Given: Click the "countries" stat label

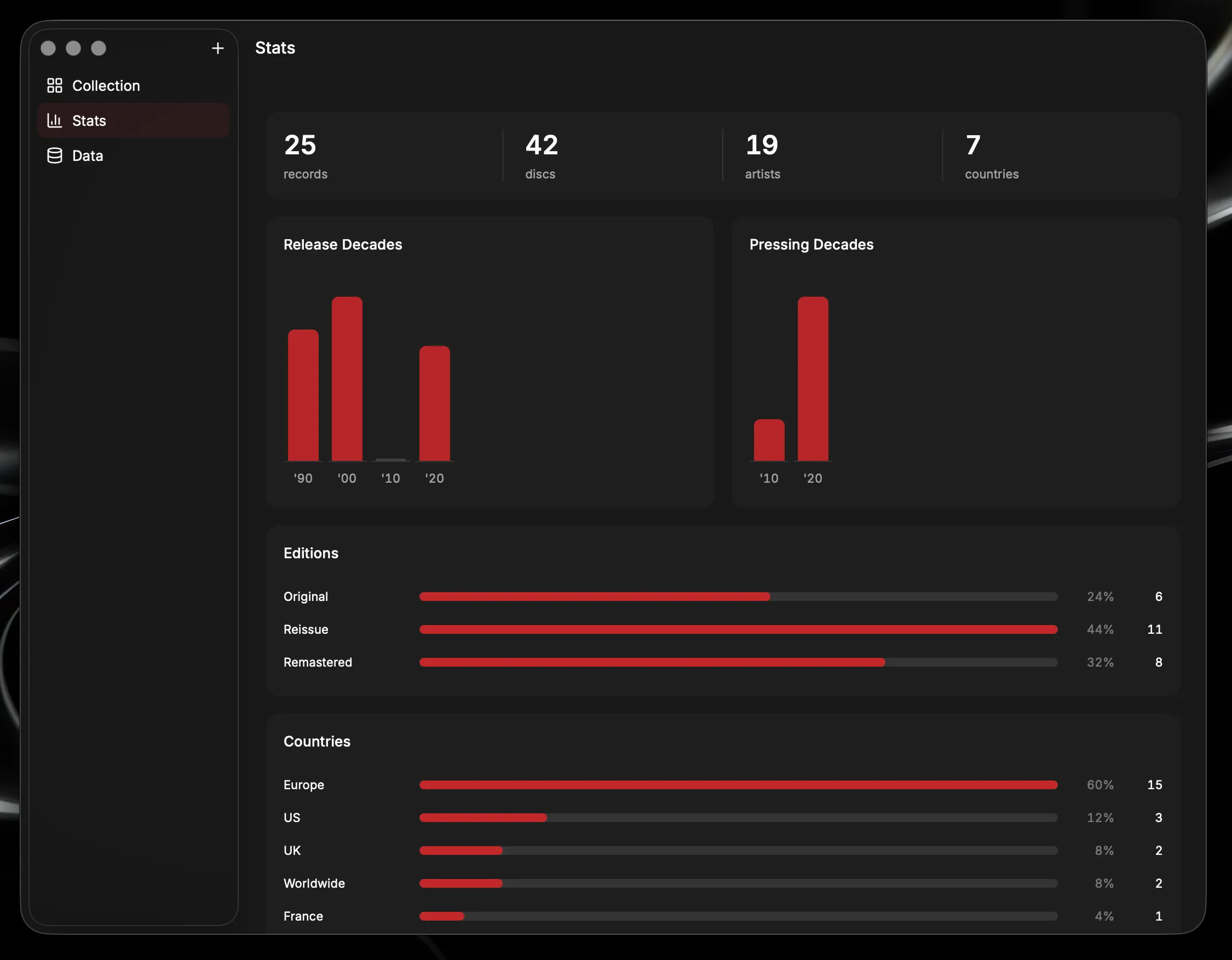Looking at the screenshot, I should (x=992, y=174).
